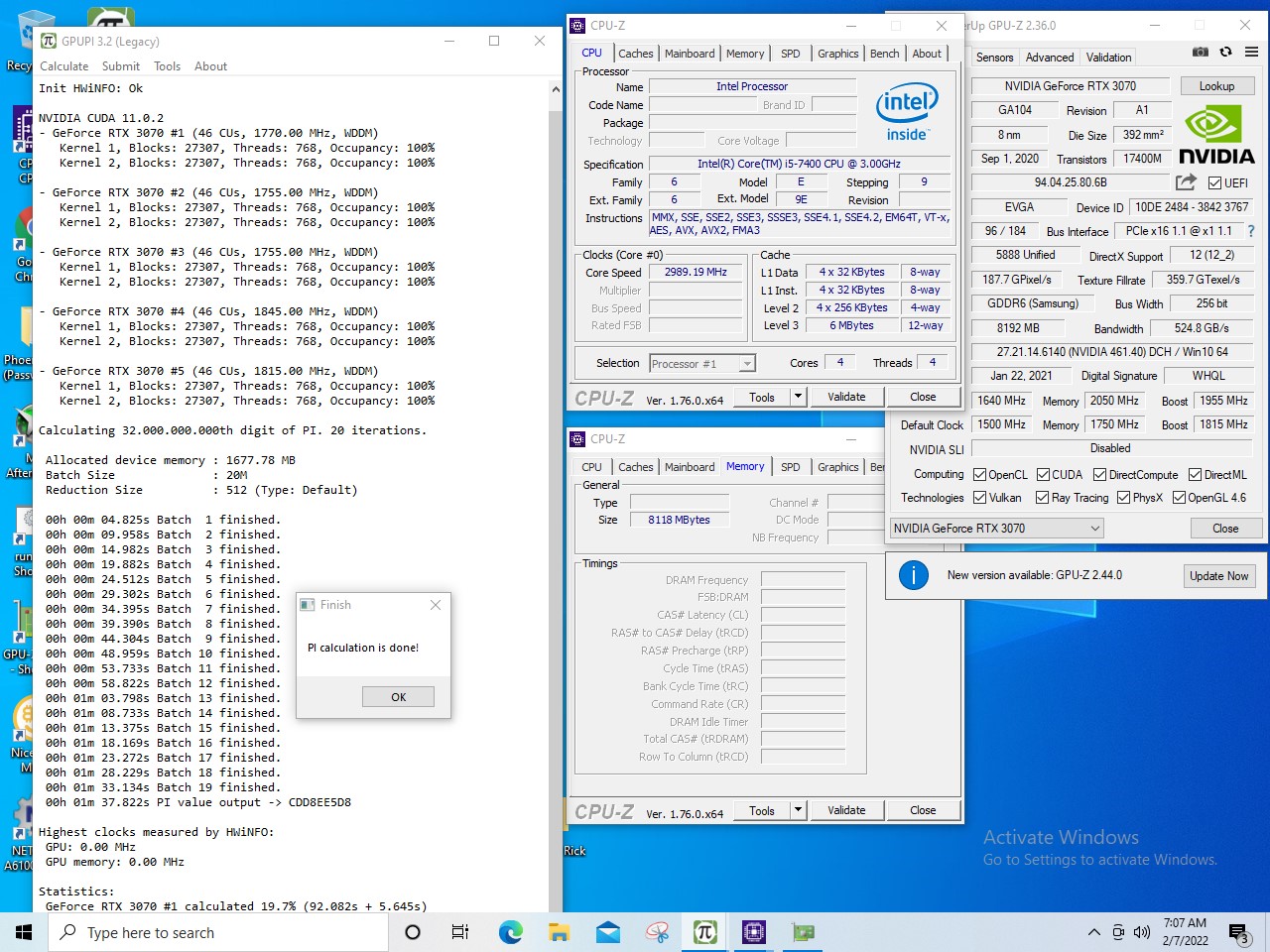Click the Windows taskbar search box

218,932
